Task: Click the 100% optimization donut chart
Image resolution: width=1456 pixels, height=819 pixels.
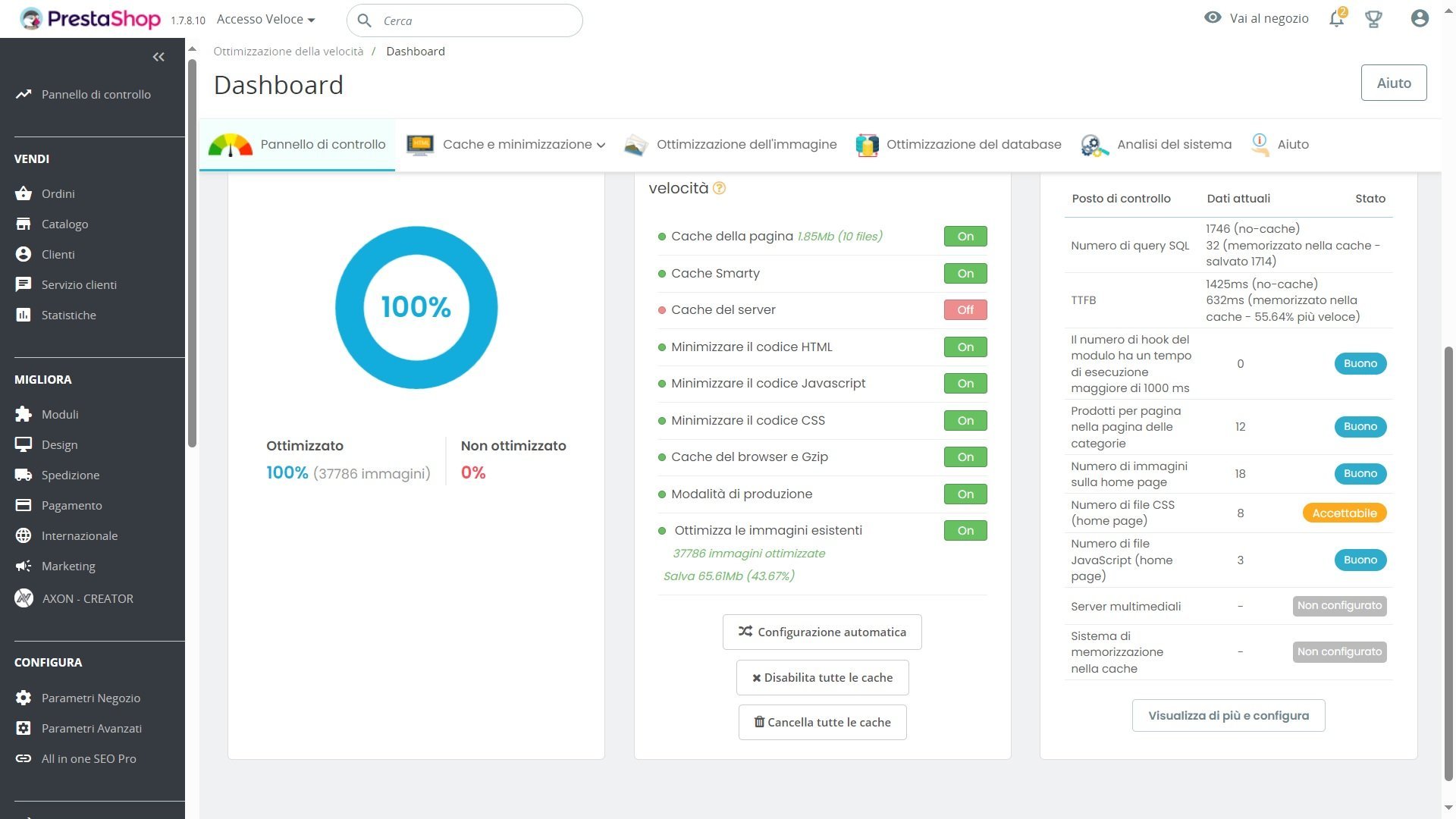Action: click(416, 308)
